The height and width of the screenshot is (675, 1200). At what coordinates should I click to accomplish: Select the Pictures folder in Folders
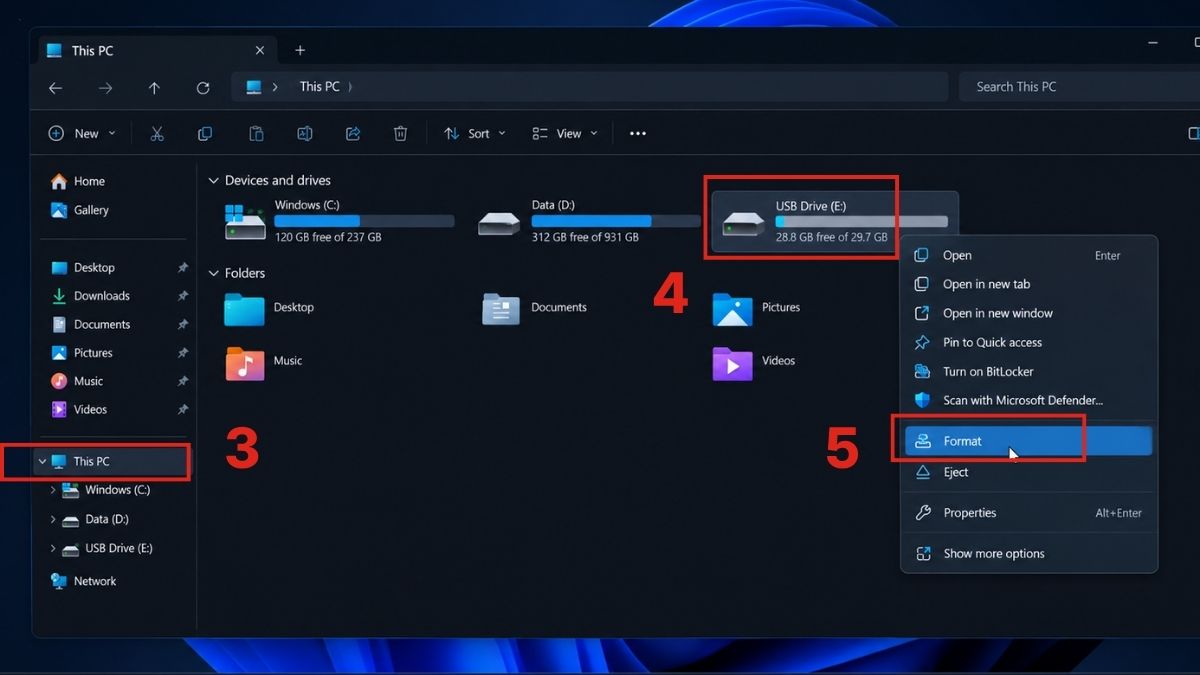[x=757, y=308]
